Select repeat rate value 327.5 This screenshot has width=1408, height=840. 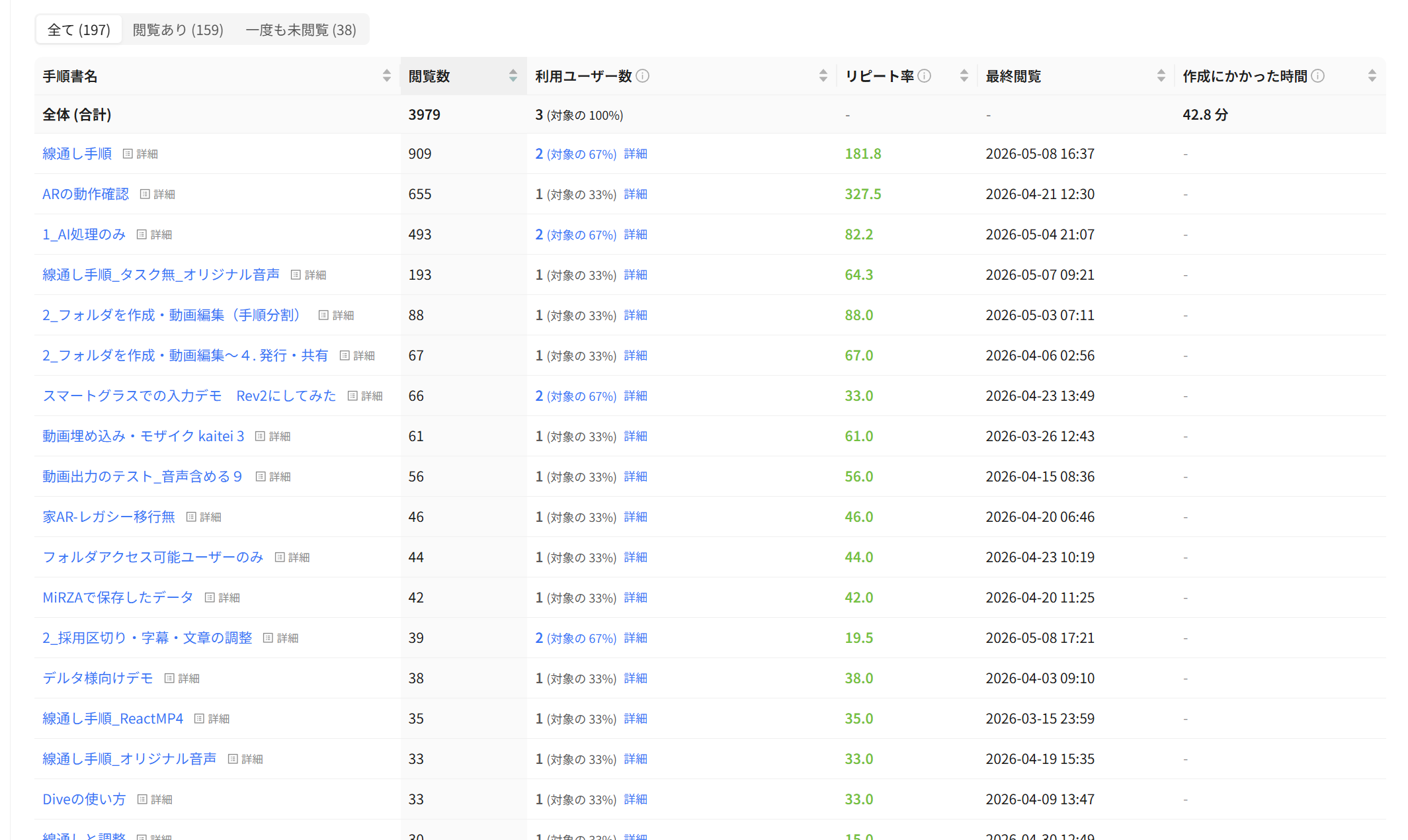tap(863, 194)
